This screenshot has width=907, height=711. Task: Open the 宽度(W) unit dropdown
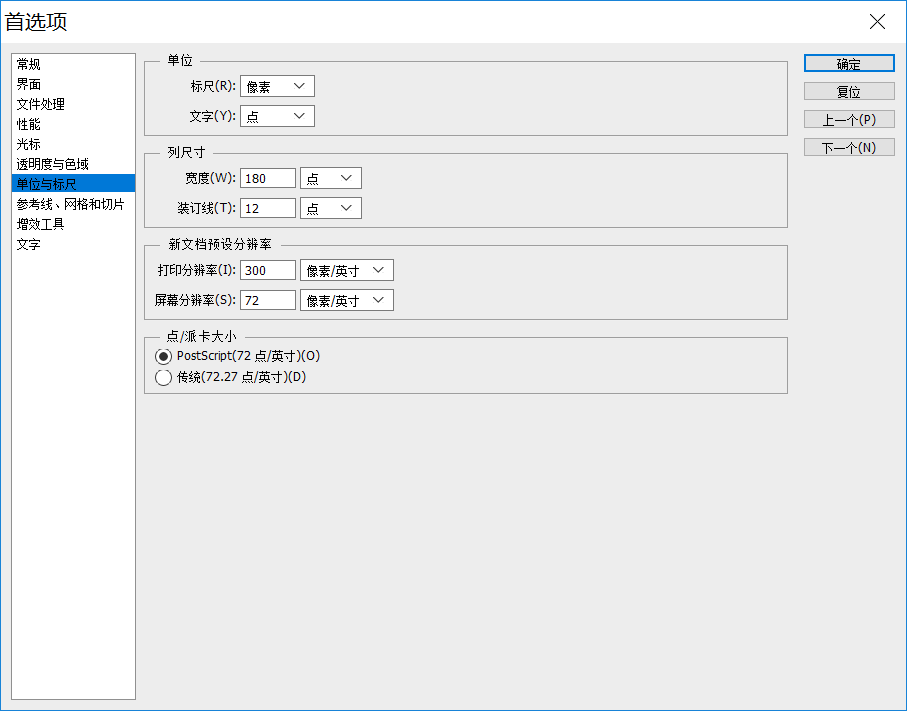(331, 178)
